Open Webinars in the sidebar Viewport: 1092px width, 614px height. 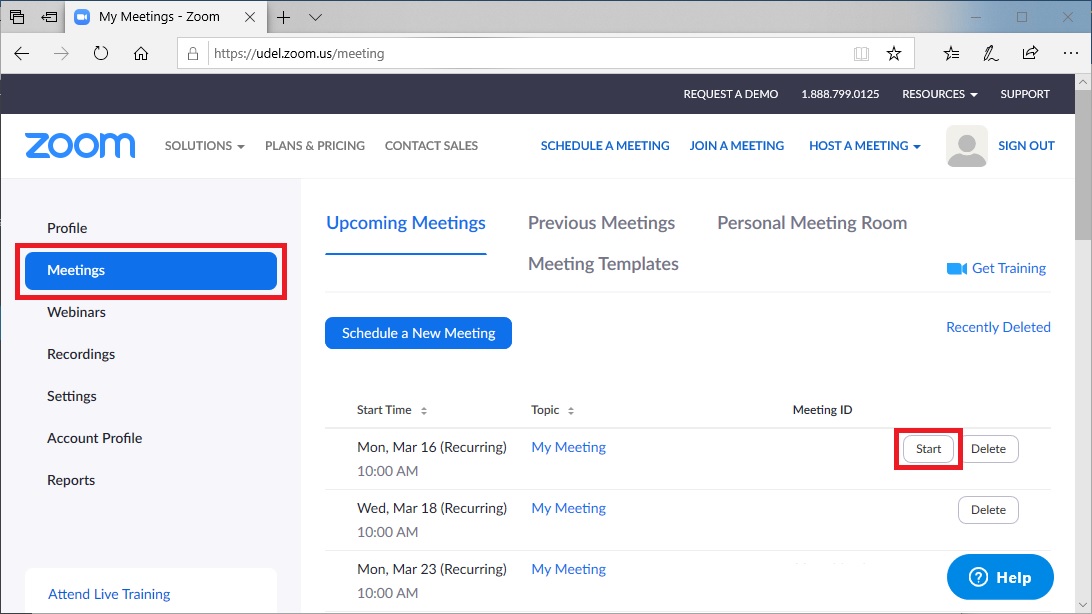coord(76,313)
